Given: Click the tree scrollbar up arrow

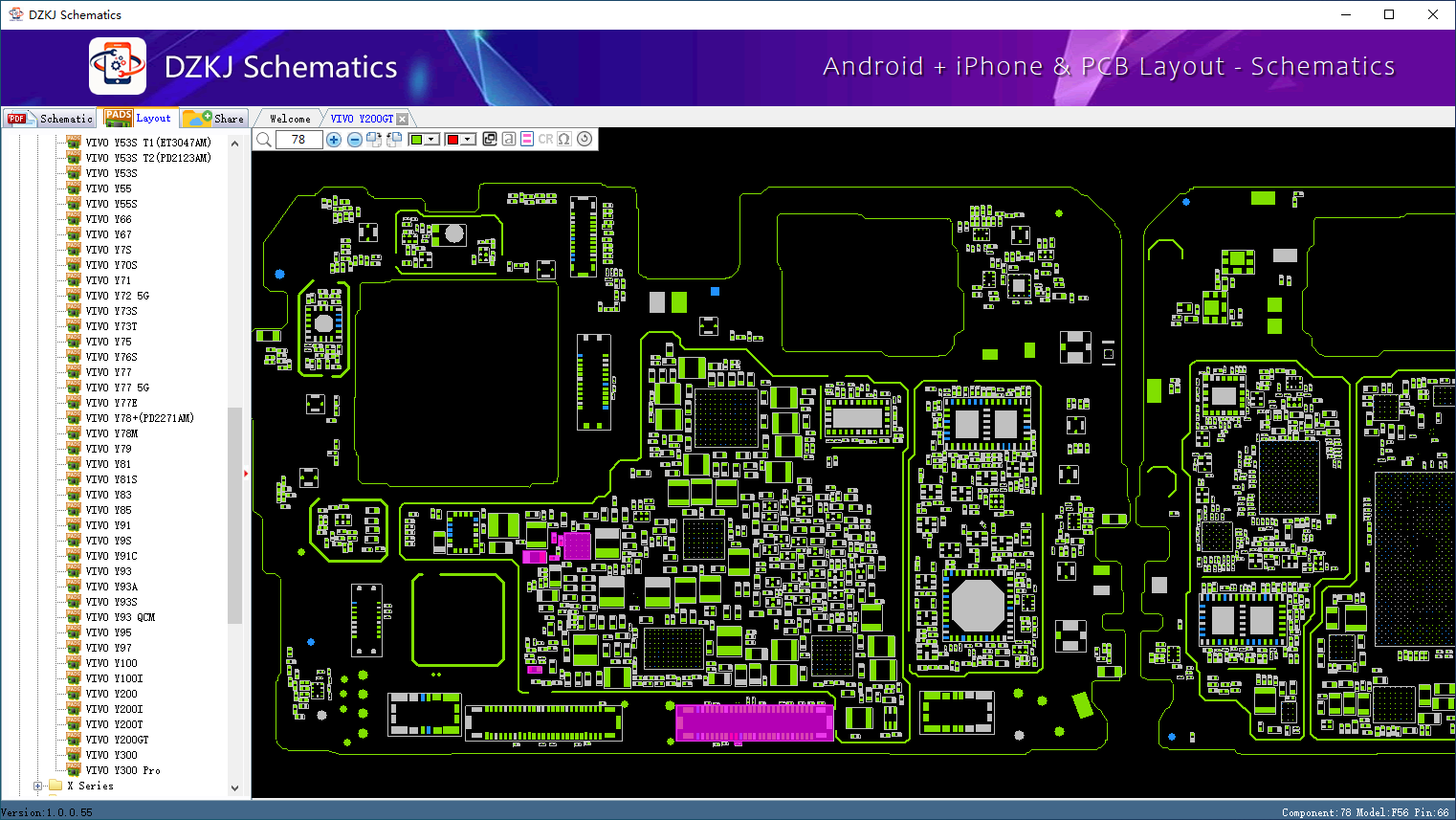Looking at the screenshot, I should click(235, 144).
